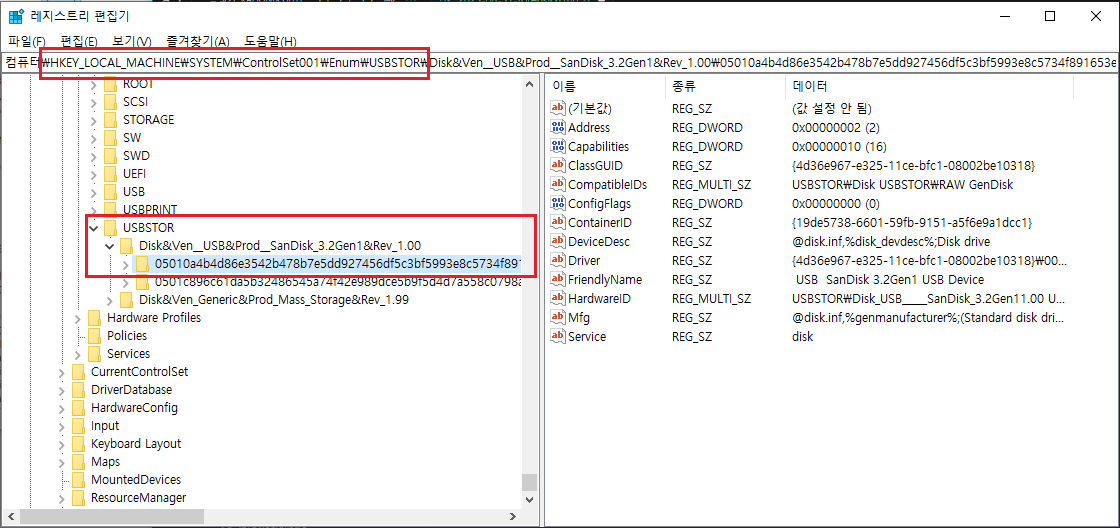1120x528 pixels.
Task: Expand the SWD tree node
Action: click(x=93, y=155)
